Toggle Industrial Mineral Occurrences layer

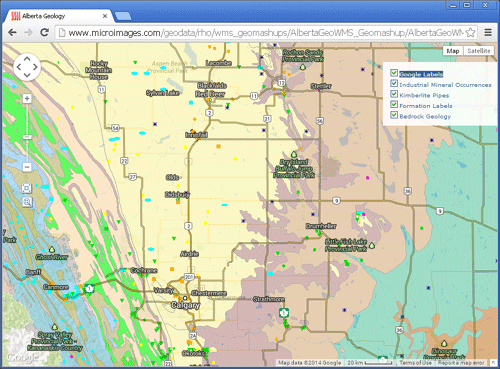(x=394, y=83)
